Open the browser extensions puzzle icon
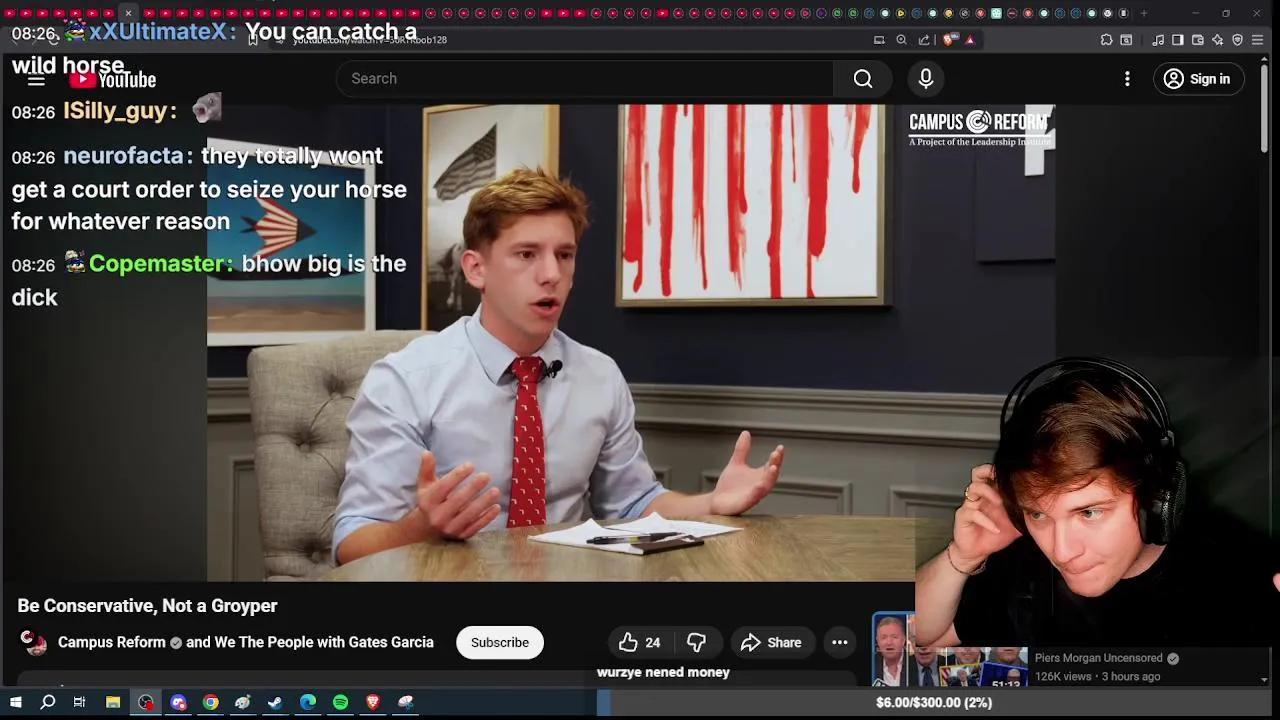The height and width of the screenshot is (720, 1280). [1106, 40]
